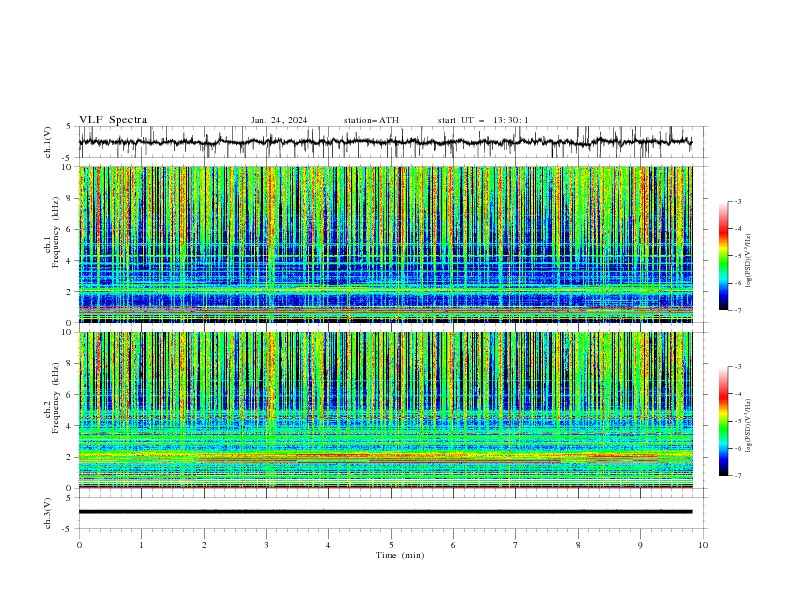Click the "ch.1(V)" axis label
Screen dimensions: 792x612
pos(48,142)
